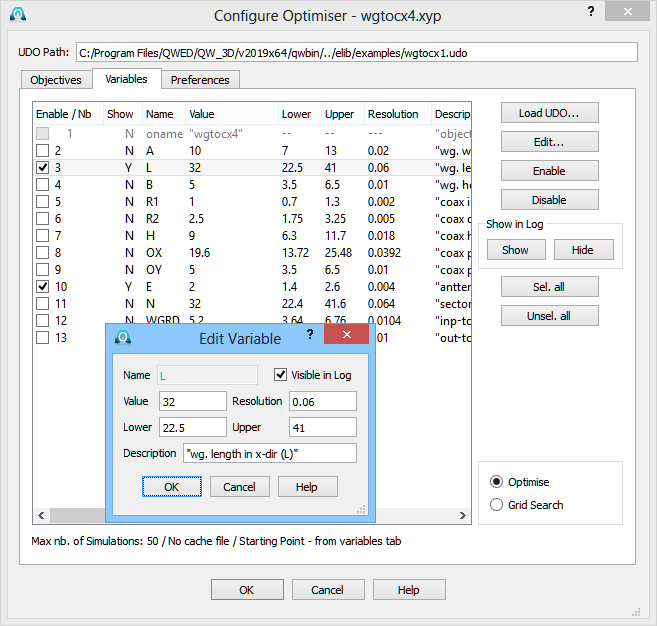Enable the checkbox for variable 5 (R1)
657x626 pixels.
tap(42, 202)
